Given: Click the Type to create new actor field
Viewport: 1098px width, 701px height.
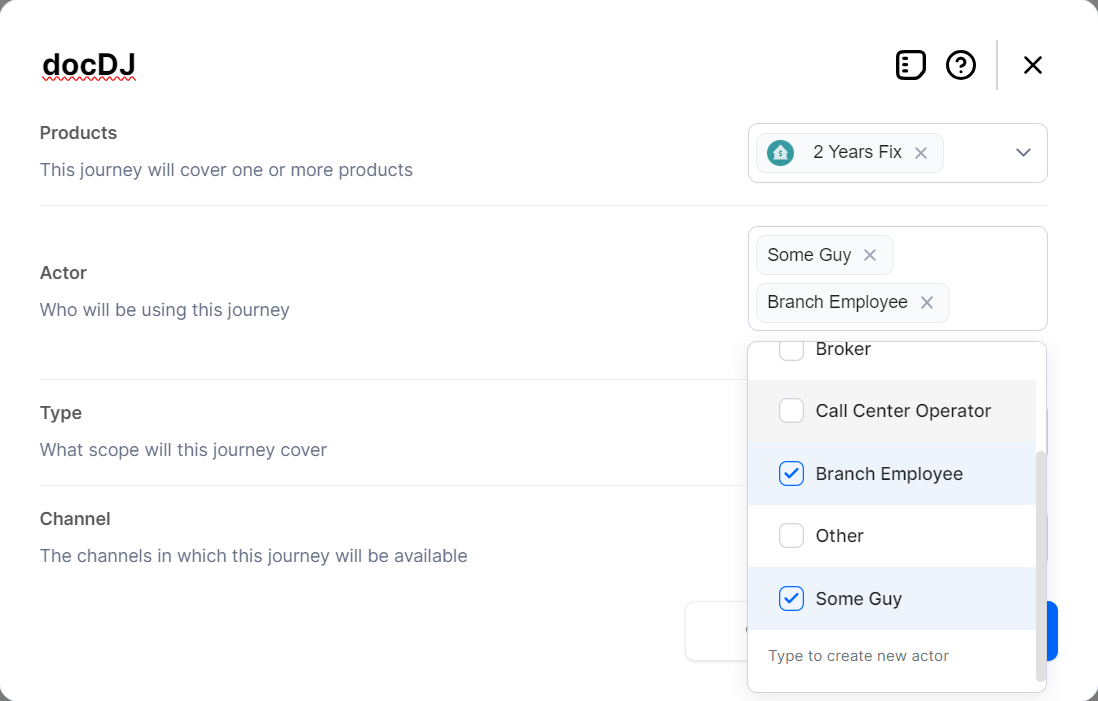Looking at the screenshot, I should pyautogui.click(x=858, y=656).
